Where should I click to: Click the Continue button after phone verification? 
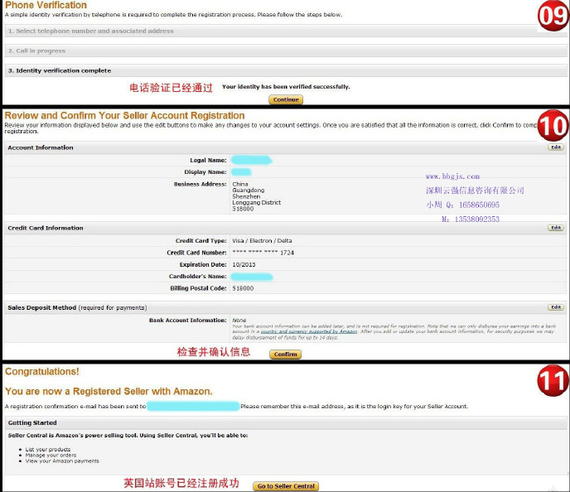click(286, 99)
